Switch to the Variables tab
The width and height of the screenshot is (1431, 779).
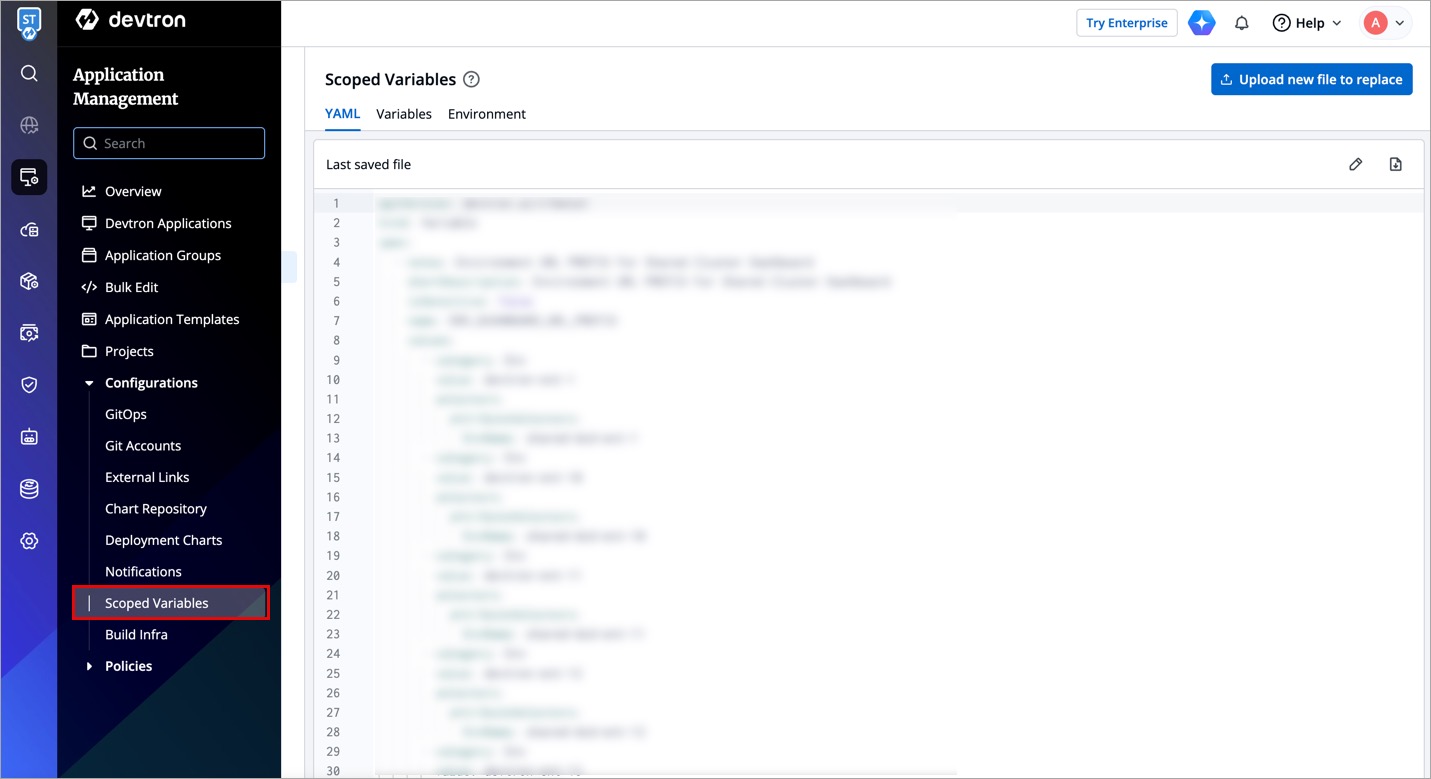pyautogui.click(x=403, y=114)
